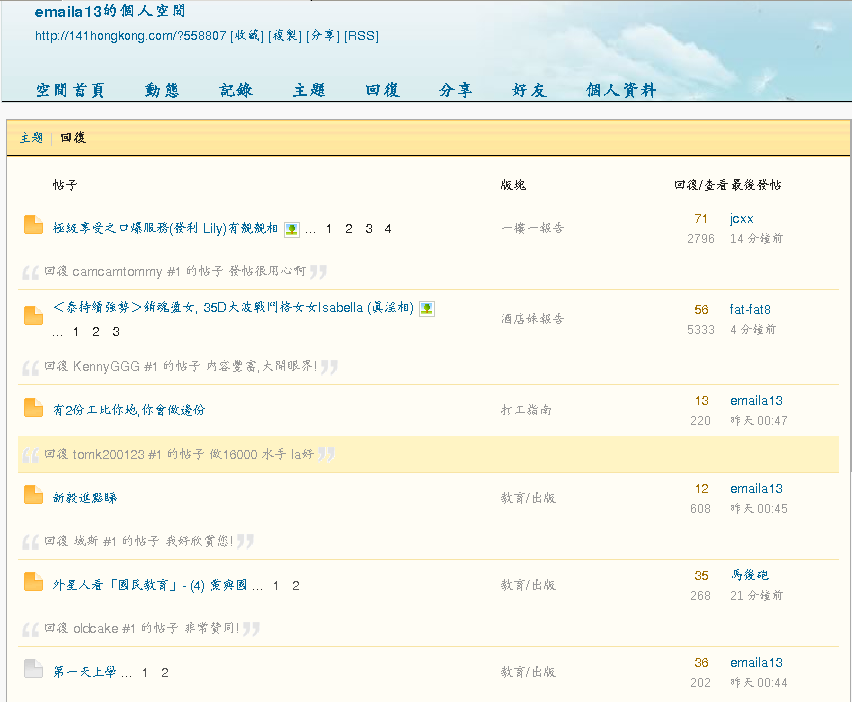
Task: Click the attachment icon on the Isabella thread
Action: tap(427, 308)
